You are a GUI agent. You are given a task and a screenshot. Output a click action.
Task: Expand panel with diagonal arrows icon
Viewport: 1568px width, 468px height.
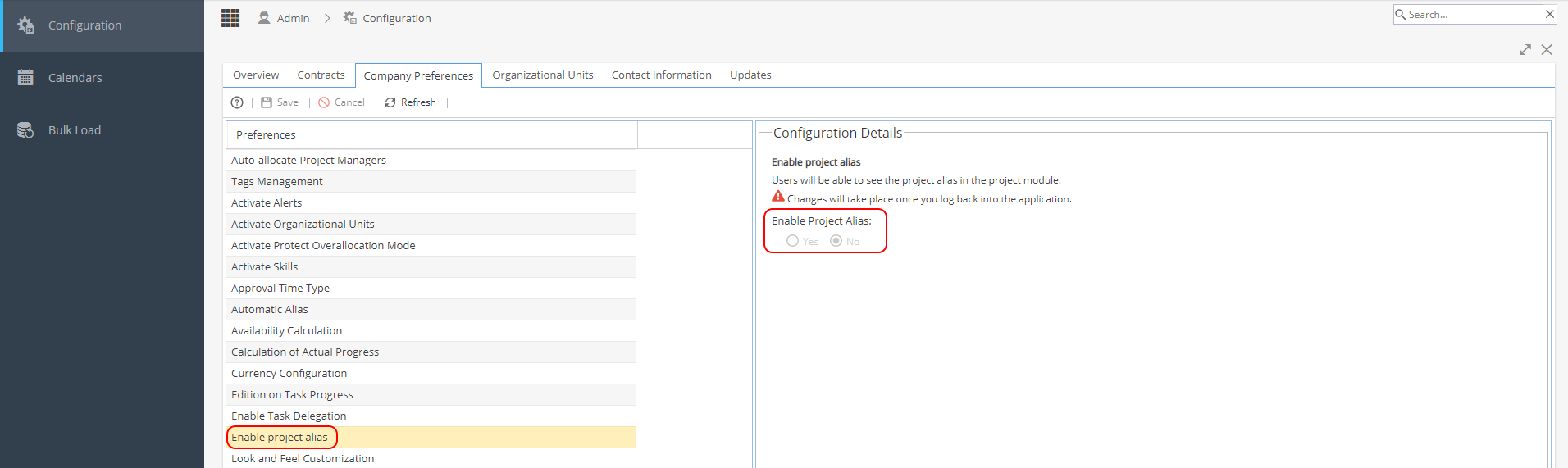pyautogui.click(x=1525, y=50)
